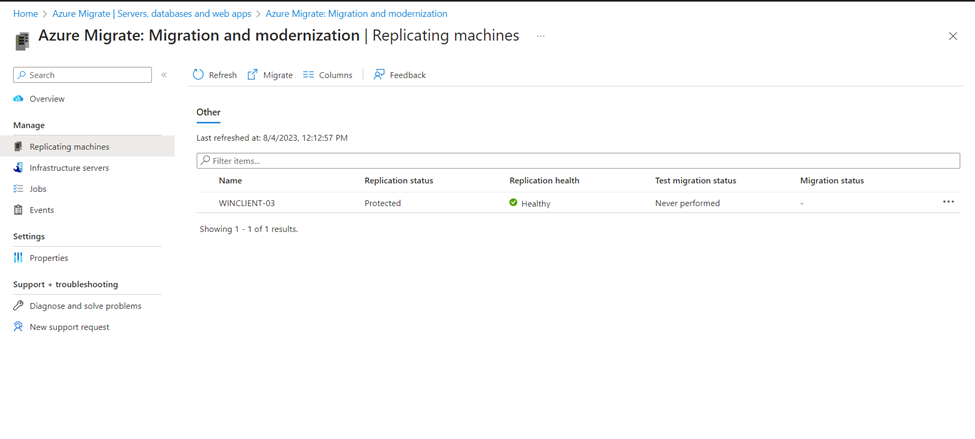Click the green Healthy checkmark icon
Screen dimensions: 975x439
pyautogui.click(x=513, y=203)
